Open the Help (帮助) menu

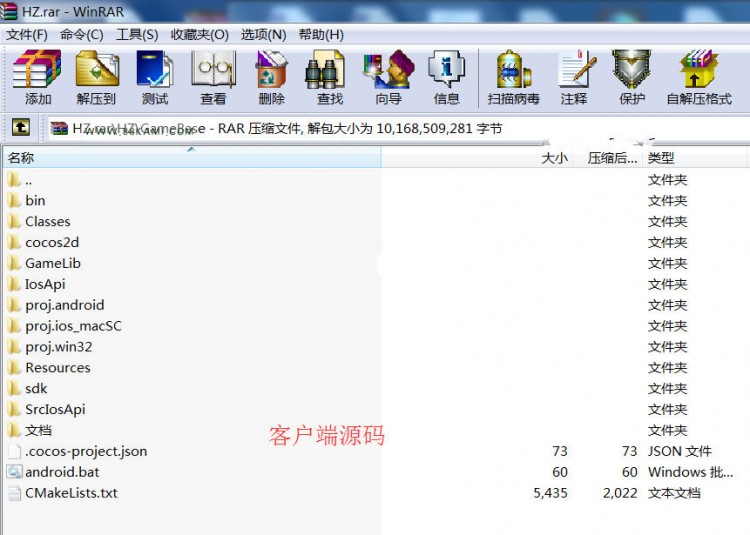321,34
